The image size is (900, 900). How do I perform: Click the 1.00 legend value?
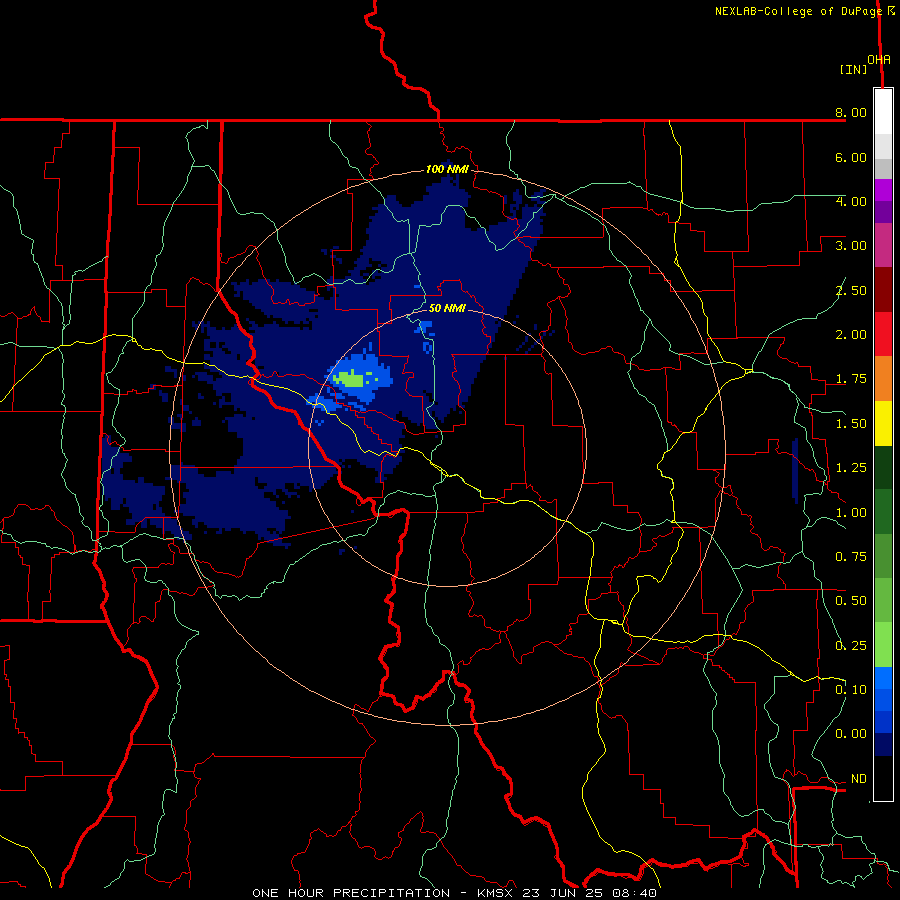pos(851,513)
